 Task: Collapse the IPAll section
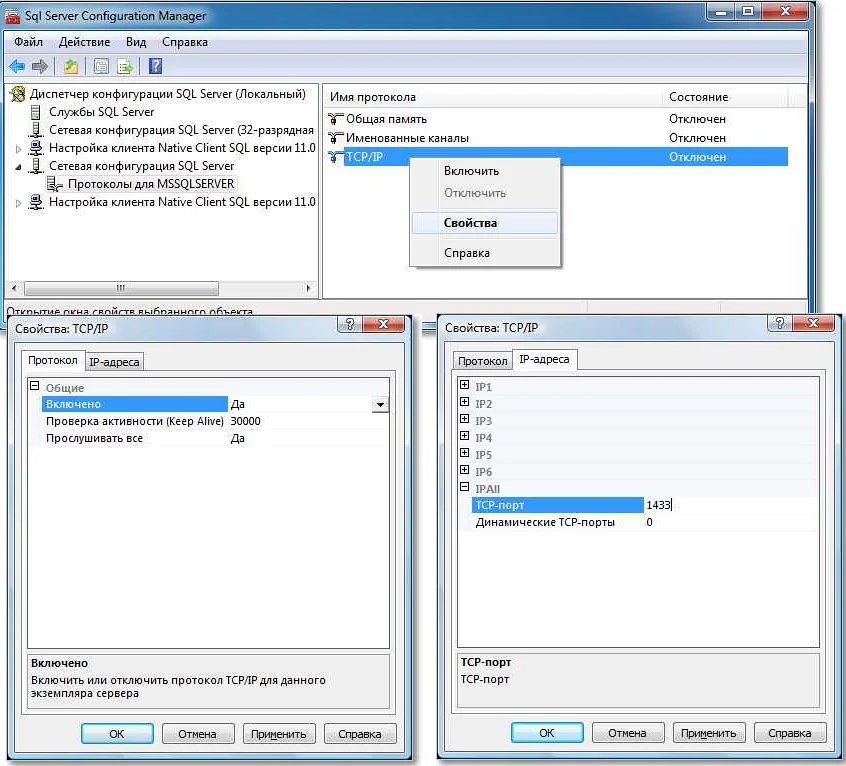(x=462, y=488)
